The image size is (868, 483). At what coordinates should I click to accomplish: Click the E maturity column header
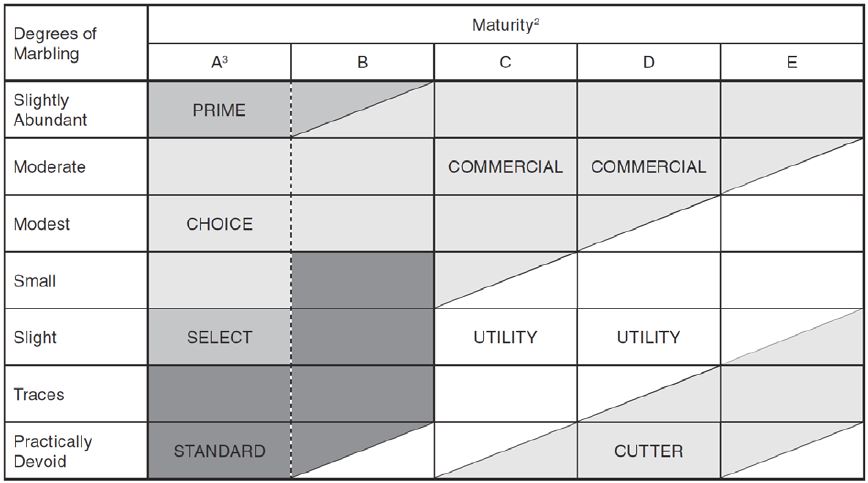tap(792, 62)
